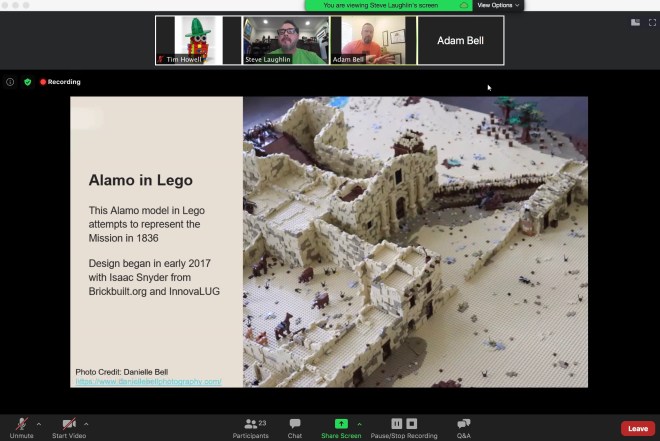Expand audio options arrow next to Unmute
The image size is (660, 441).
38,423
